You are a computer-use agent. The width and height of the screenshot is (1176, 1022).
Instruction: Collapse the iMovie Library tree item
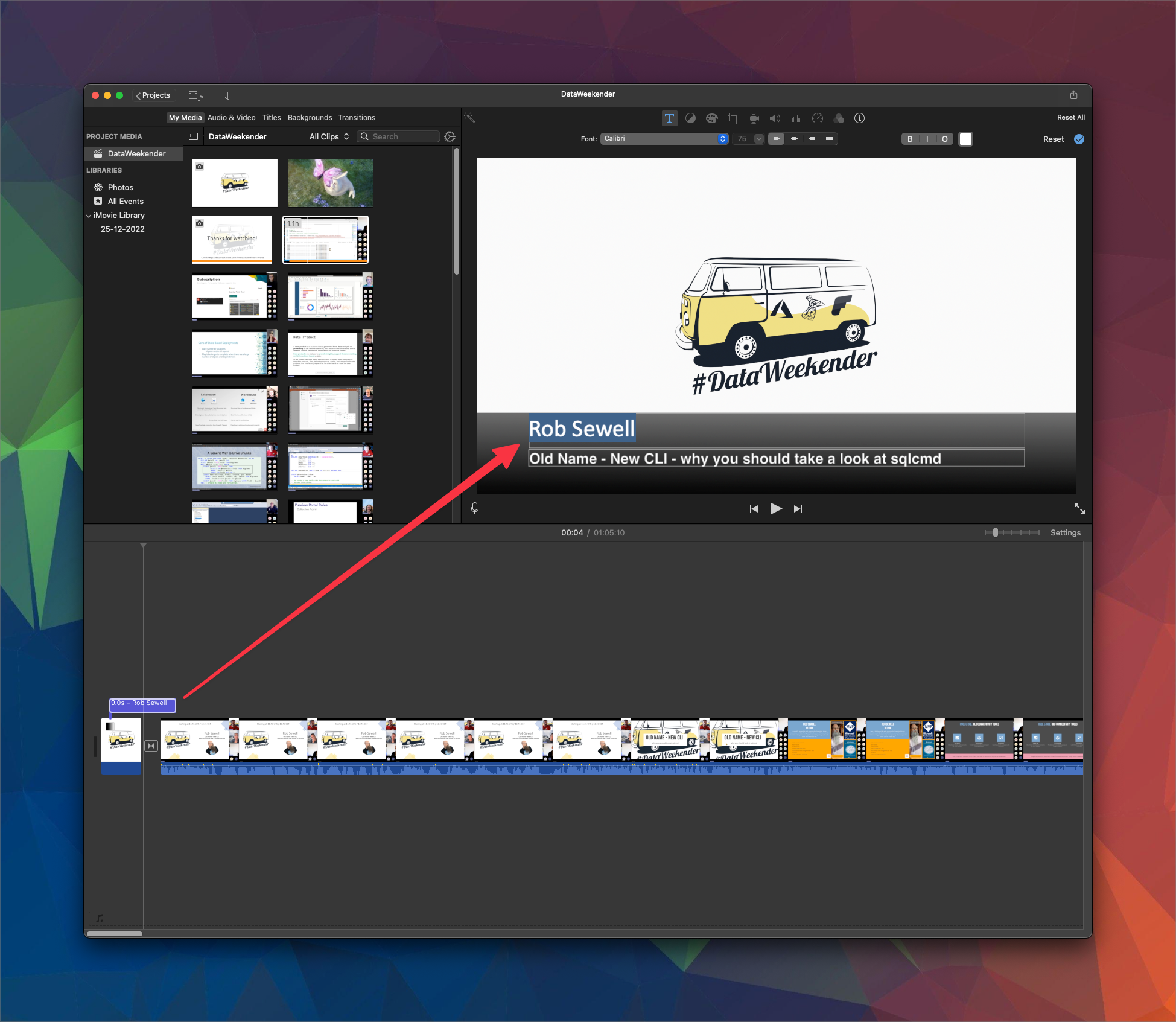click(89, 216)
